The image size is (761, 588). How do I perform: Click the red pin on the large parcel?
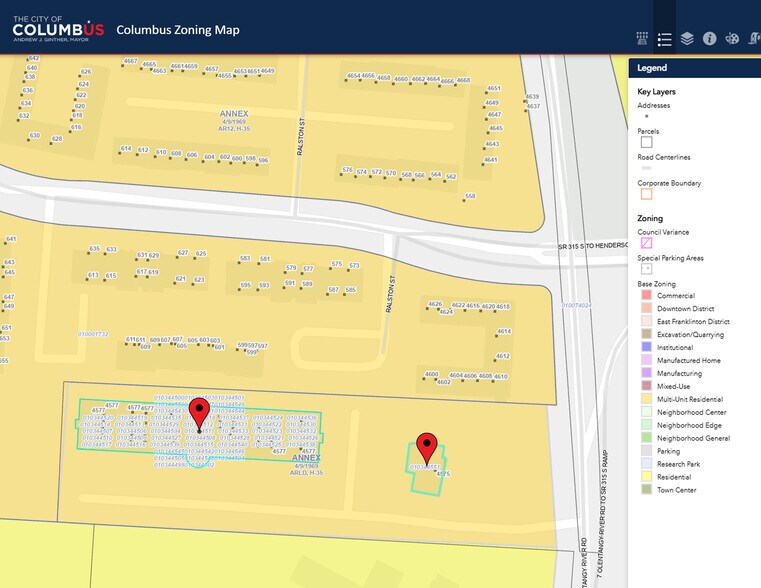click(x=199, y=414)
